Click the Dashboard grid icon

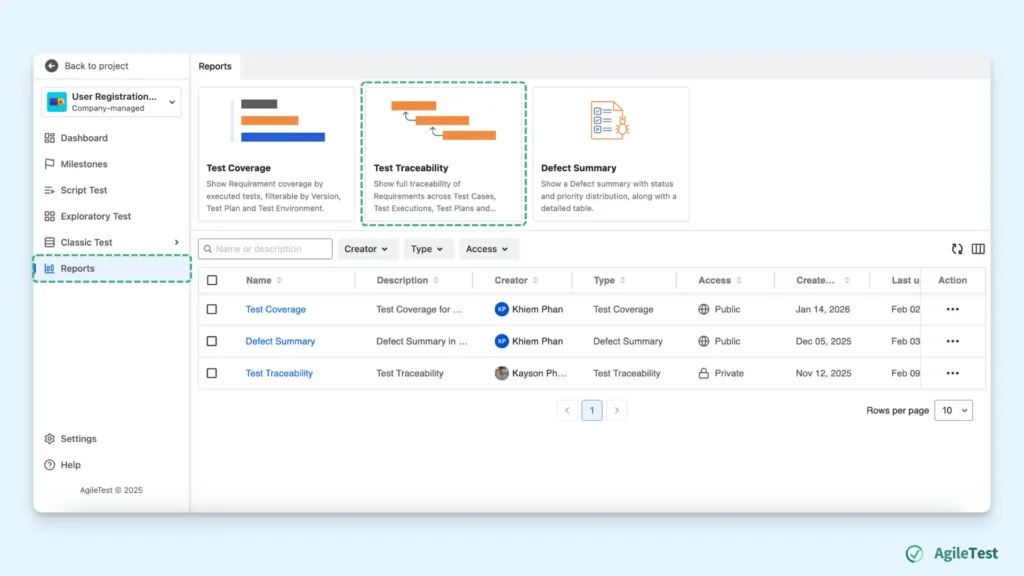(x=50, y=138)
